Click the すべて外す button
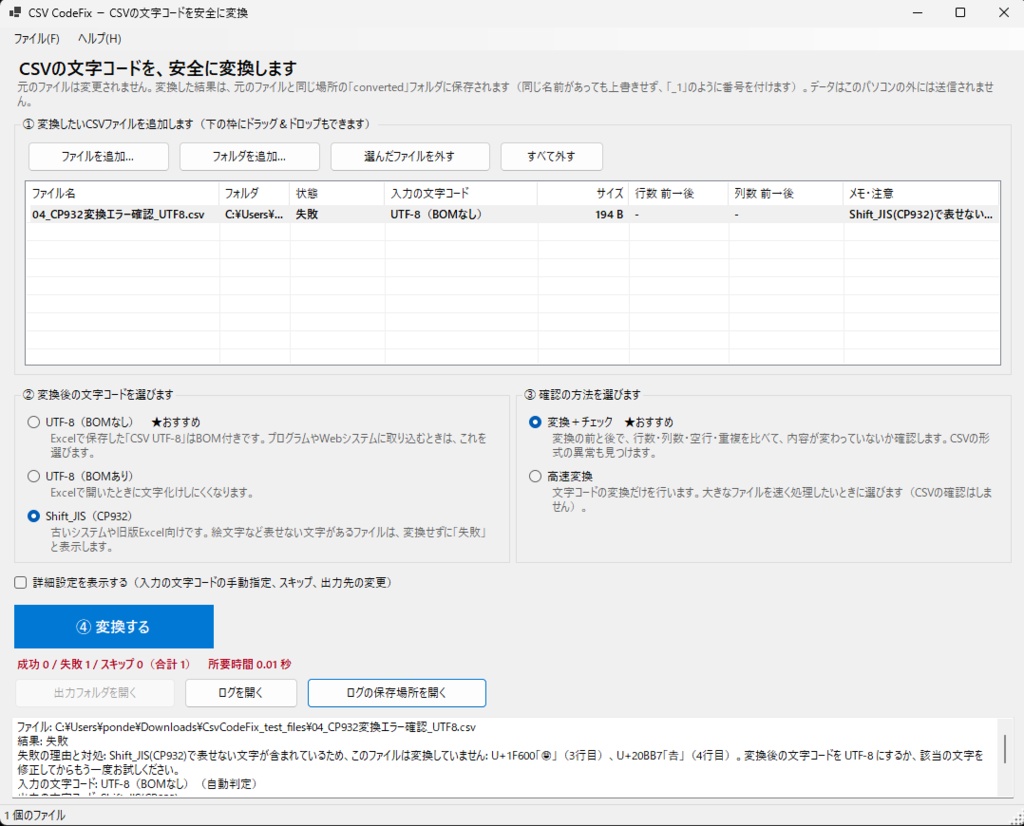This screenshot has height=826, width=1024. tap(551, 157)
